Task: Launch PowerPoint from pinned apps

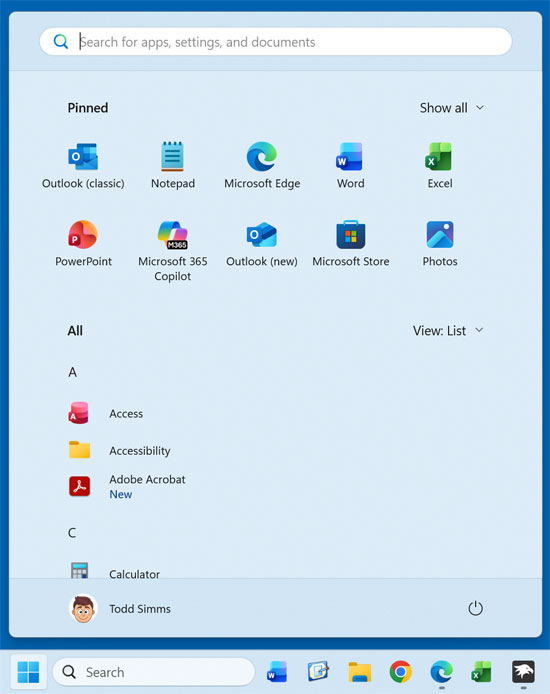Action: [x=83, y=243]
